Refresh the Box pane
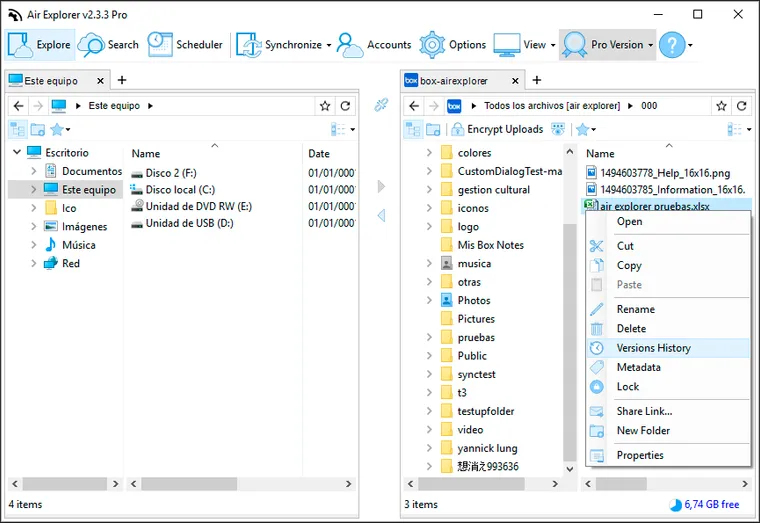This screenshot has width=760, height=523. [742, 106]
